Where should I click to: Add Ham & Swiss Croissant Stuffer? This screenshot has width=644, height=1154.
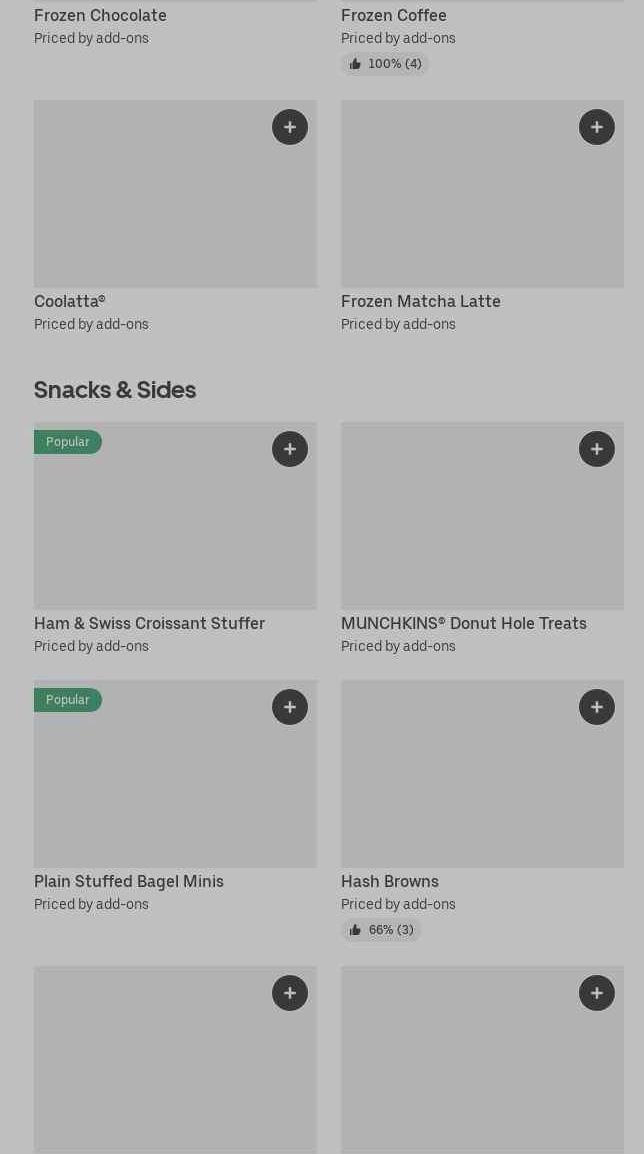click(x=290, y=449)
